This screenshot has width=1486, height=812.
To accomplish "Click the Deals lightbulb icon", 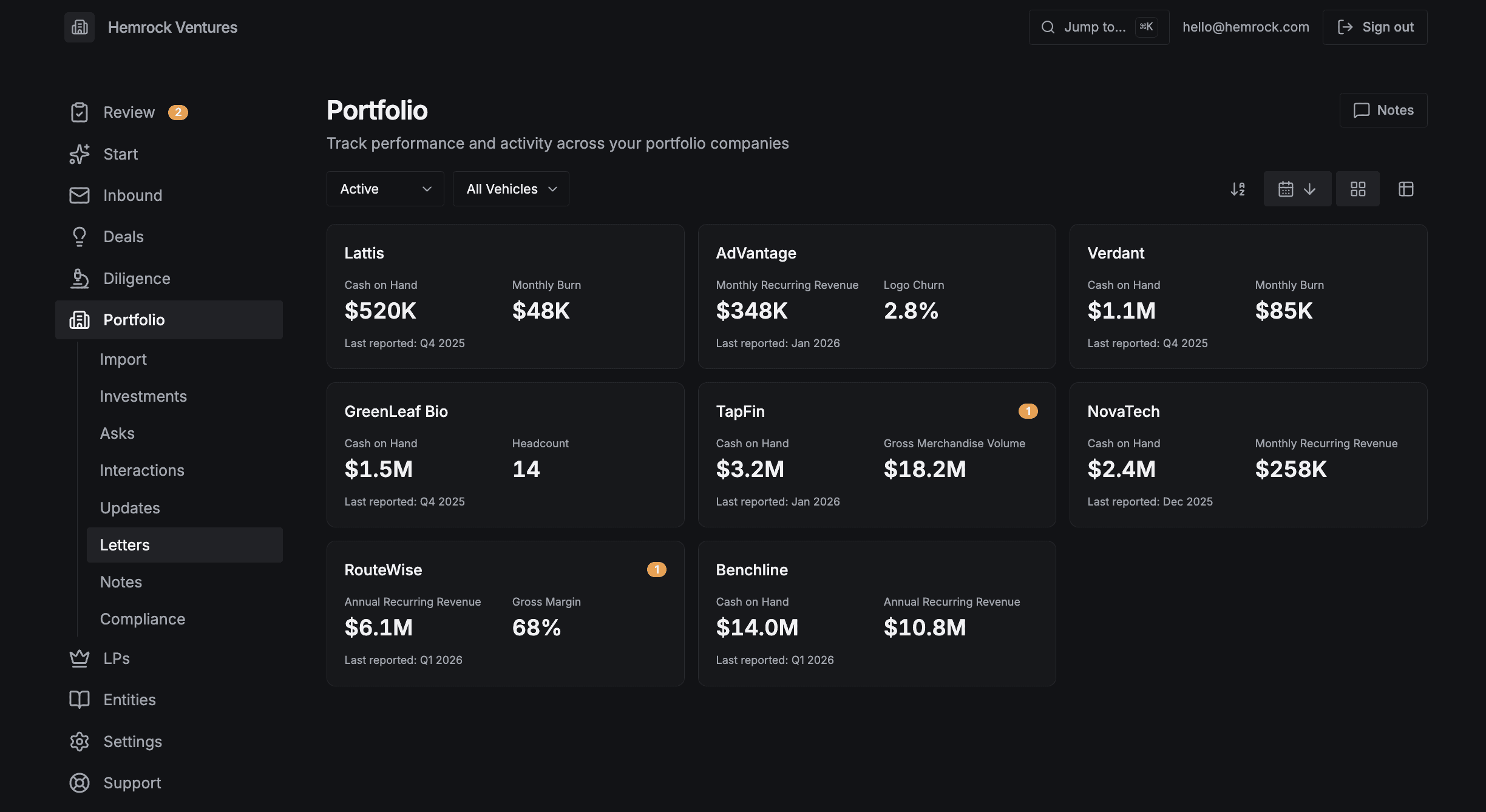I will click(x=80, y=237).
